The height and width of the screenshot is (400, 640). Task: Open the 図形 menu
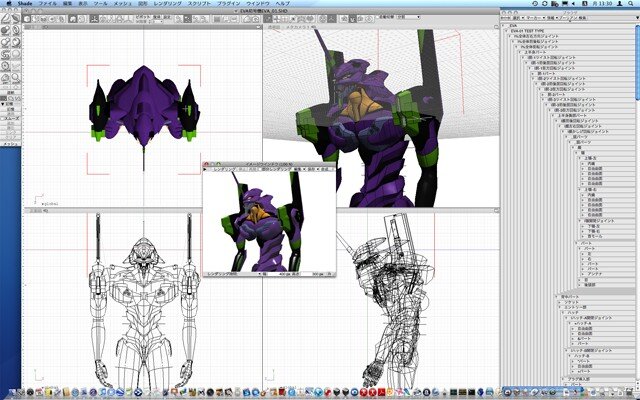pyautogui.click(x=143, y=3)
